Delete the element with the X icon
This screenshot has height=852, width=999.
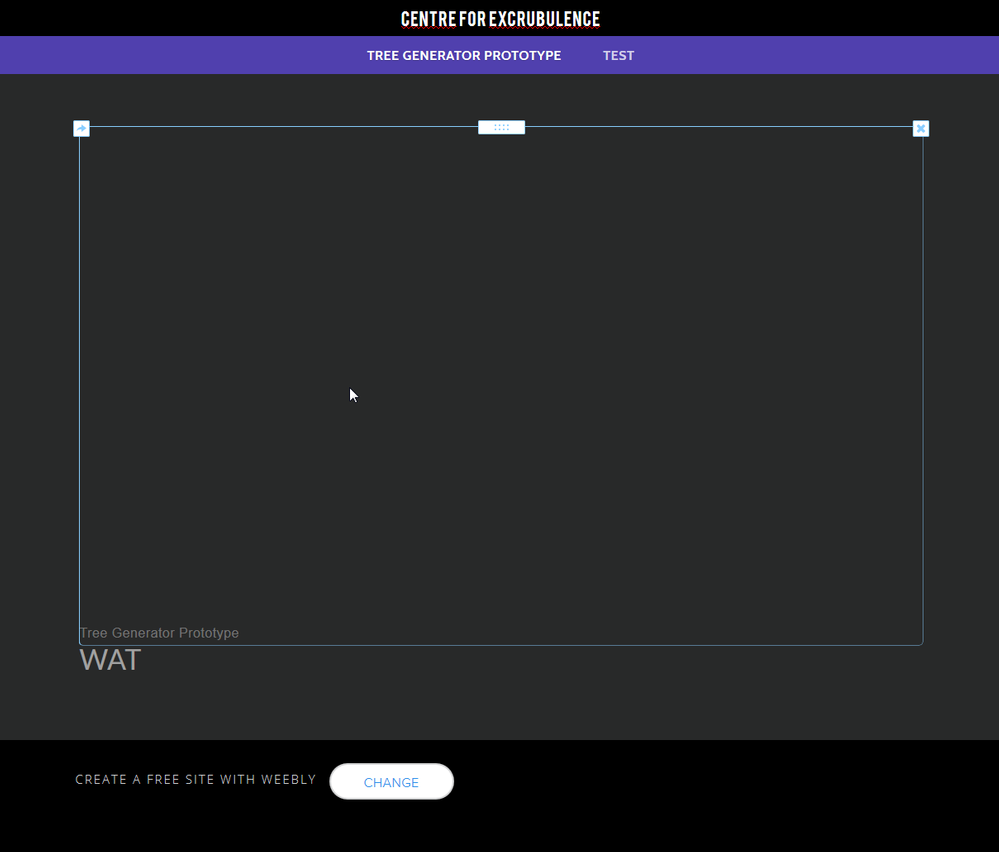coord(921,128)
